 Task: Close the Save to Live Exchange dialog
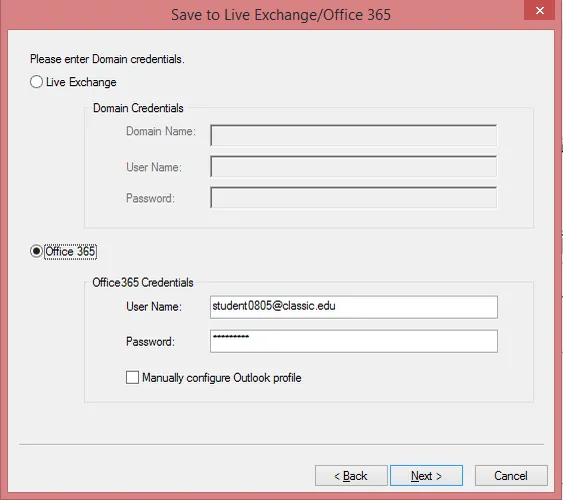(x=540, y=10)
